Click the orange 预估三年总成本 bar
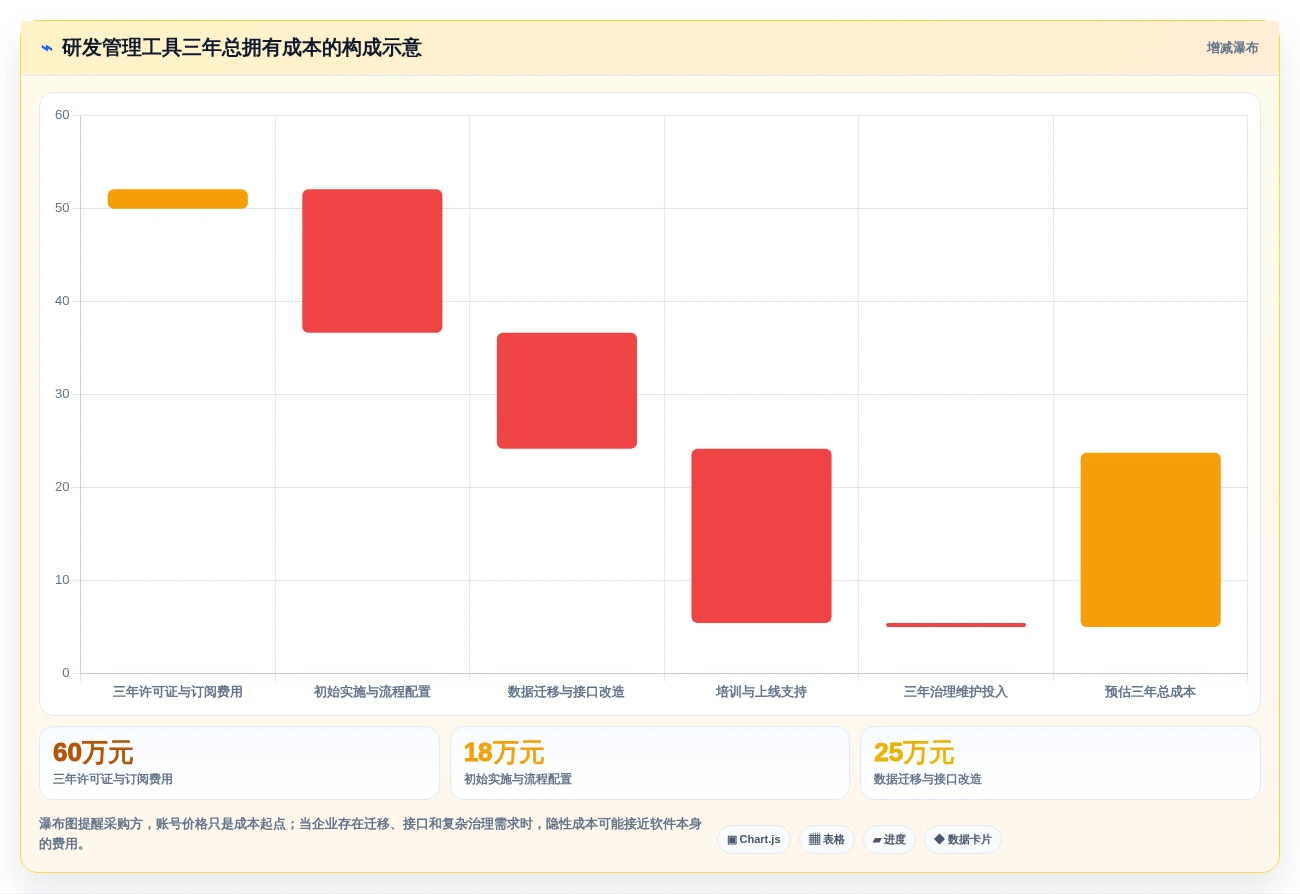This screenshot has width=1300, height=894. click(1151, 540)
